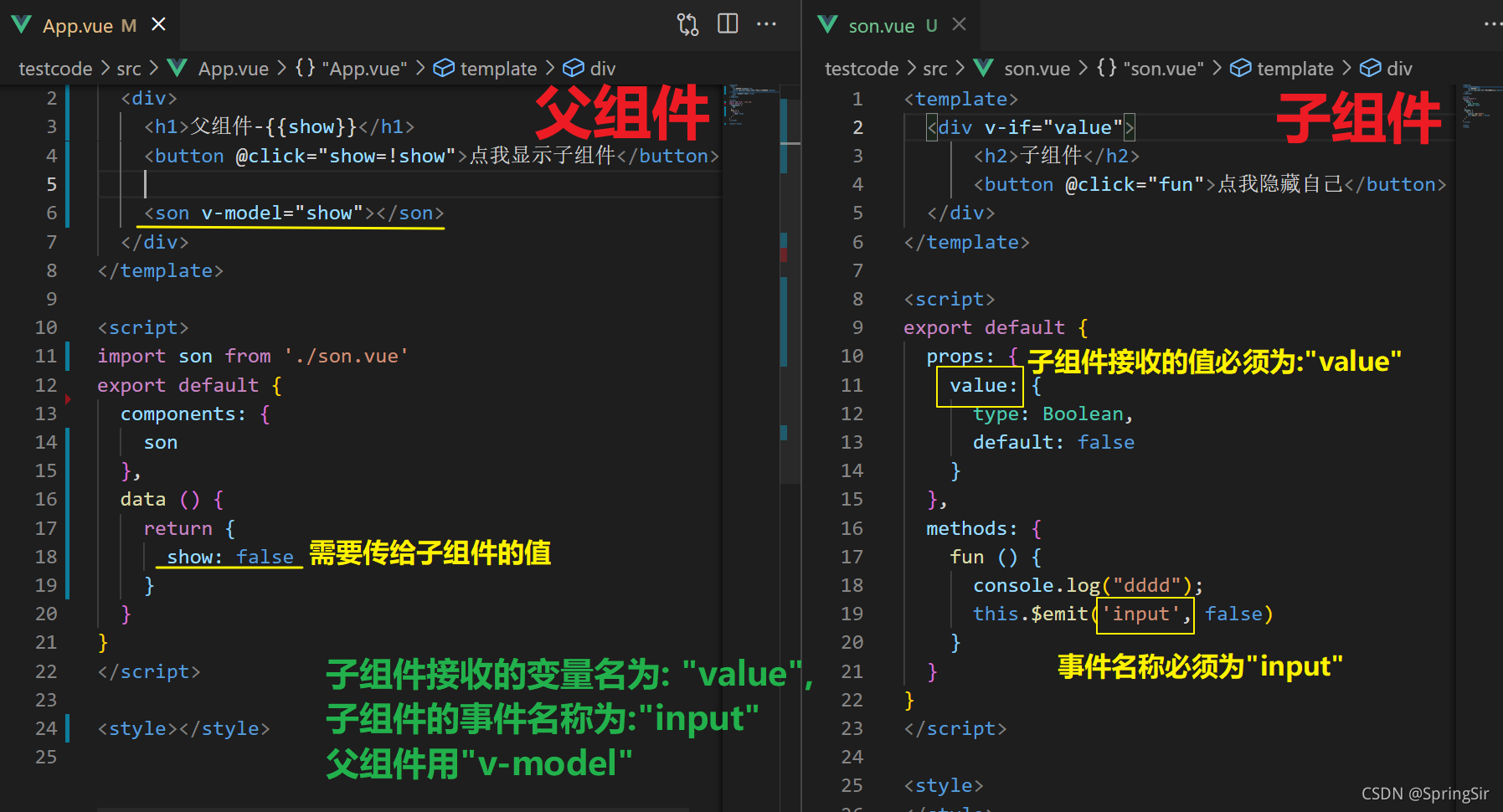Click line number 2 in son.vue

coord(857,127)
